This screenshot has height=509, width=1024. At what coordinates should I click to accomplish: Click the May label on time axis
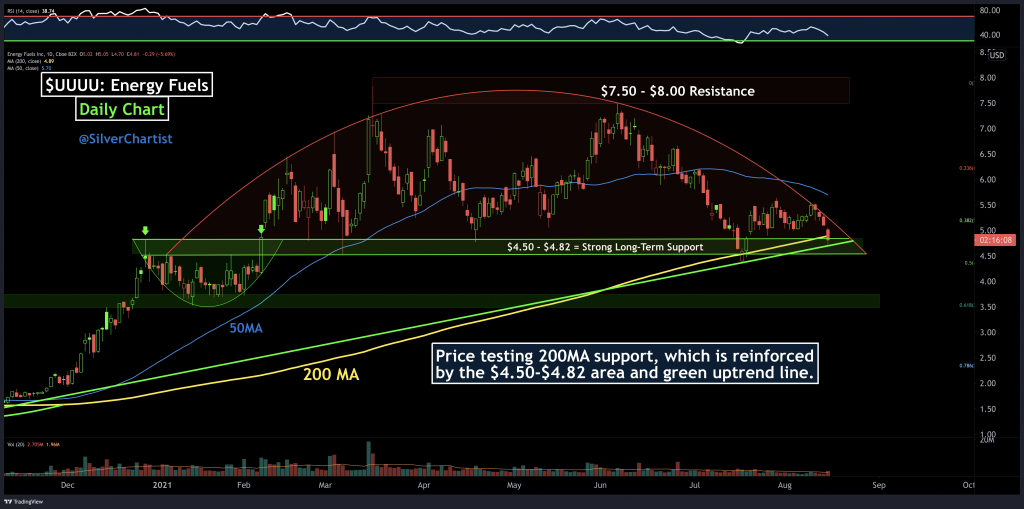[514, 485]
